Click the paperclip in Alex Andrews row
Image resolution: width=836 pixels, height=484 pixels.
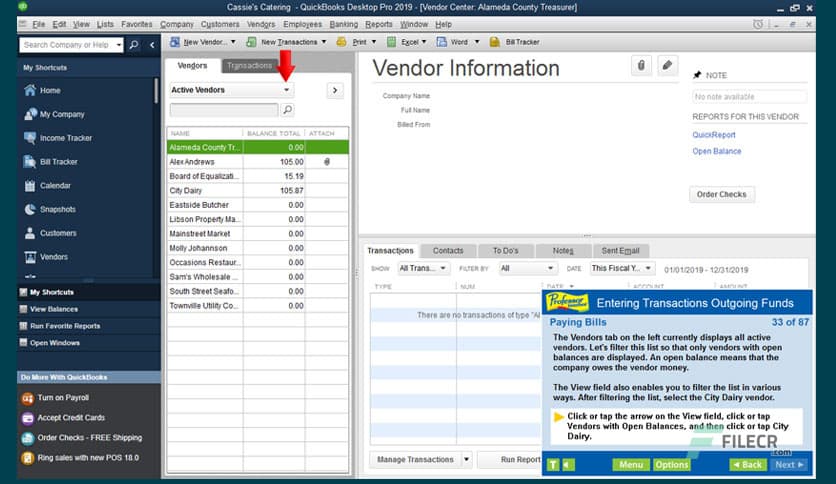click(327, 162)
